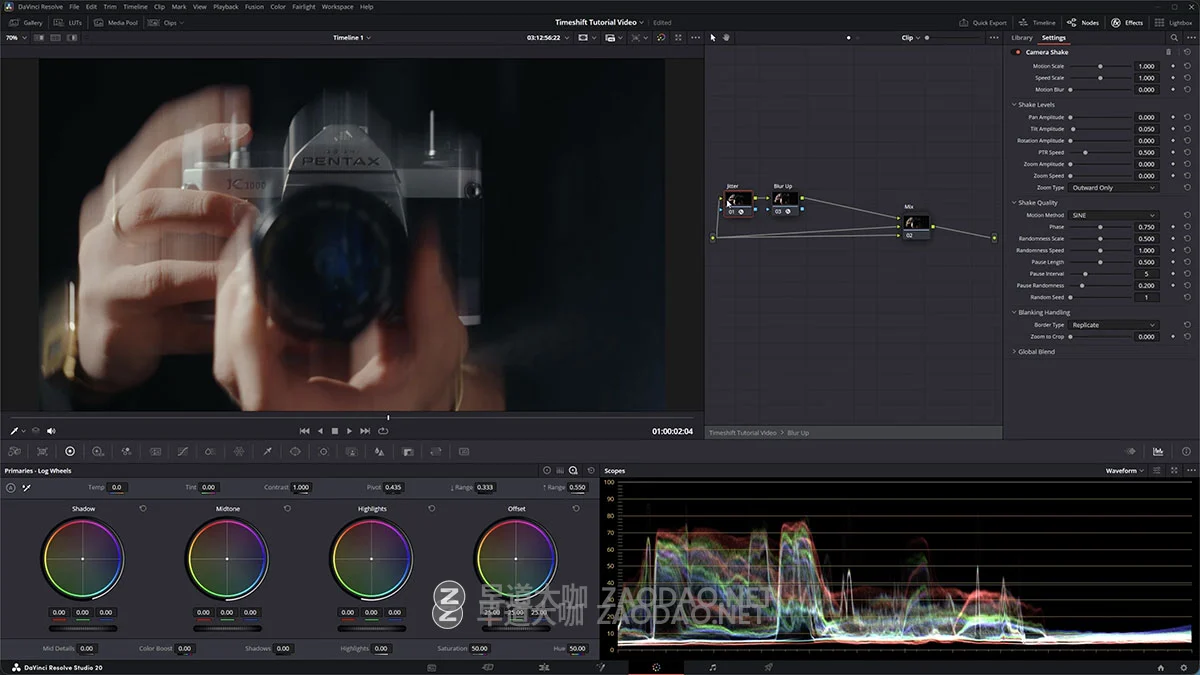
Task: Open project settings gear icon
Action: point(1186,667)
